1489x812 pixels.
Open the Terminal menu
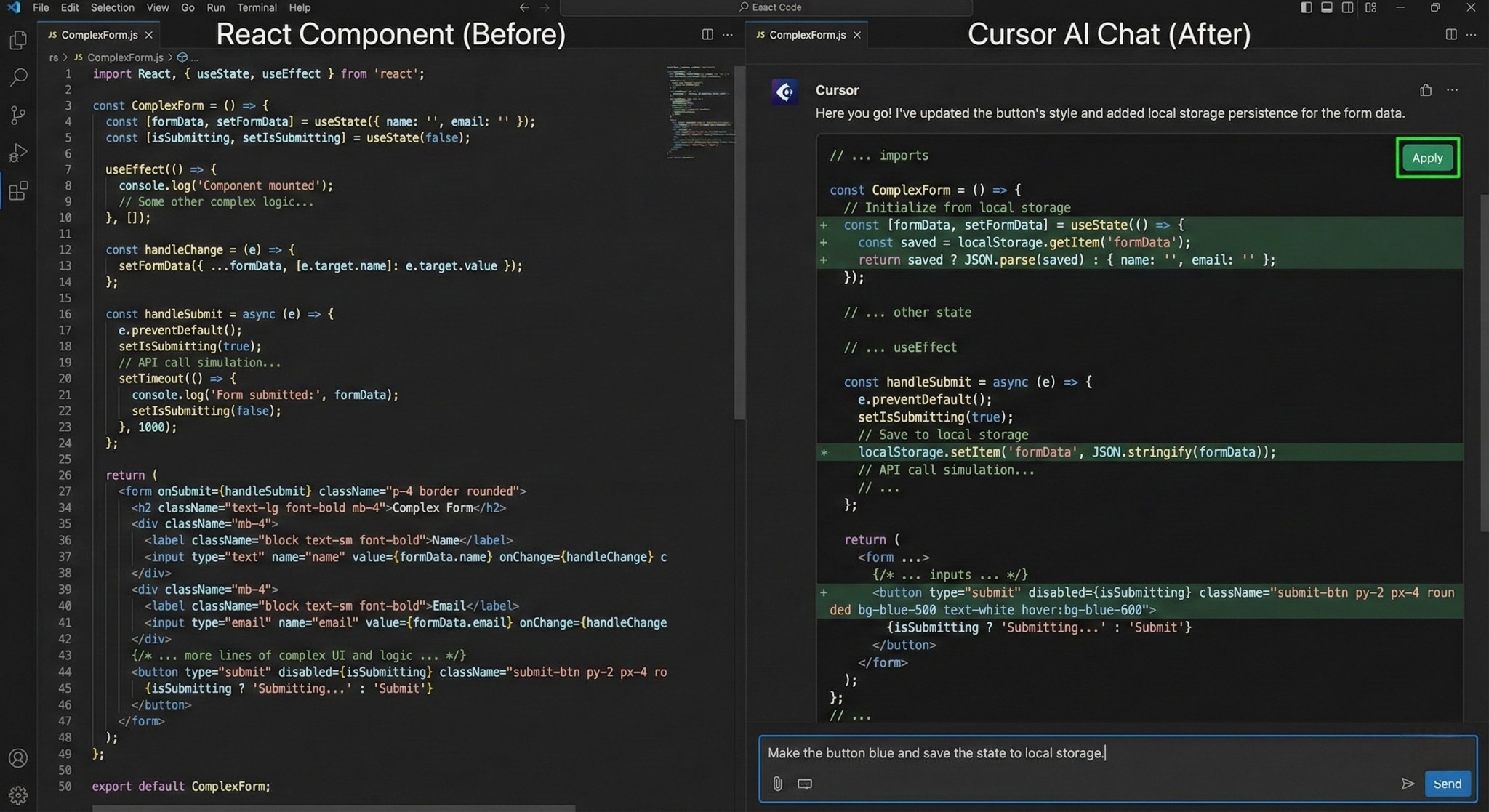(257, 7)
